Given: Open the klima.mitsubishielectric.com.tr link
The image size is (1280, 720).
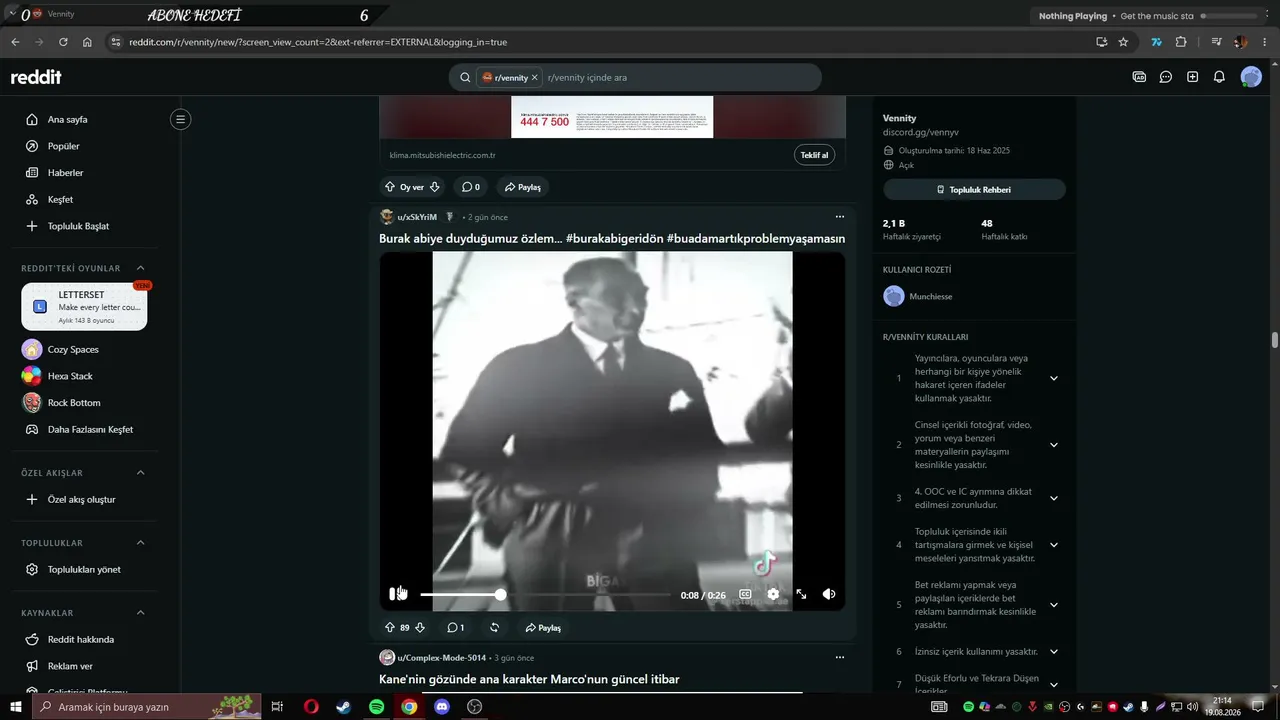Looking at the screenshot, I should tap(443, 155).
